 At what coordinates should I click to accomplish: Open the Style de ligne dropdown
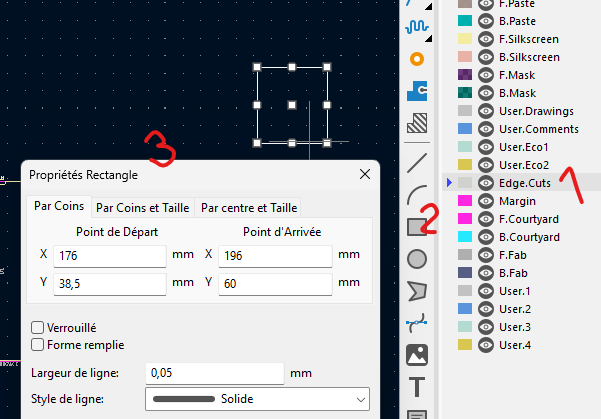257,399
